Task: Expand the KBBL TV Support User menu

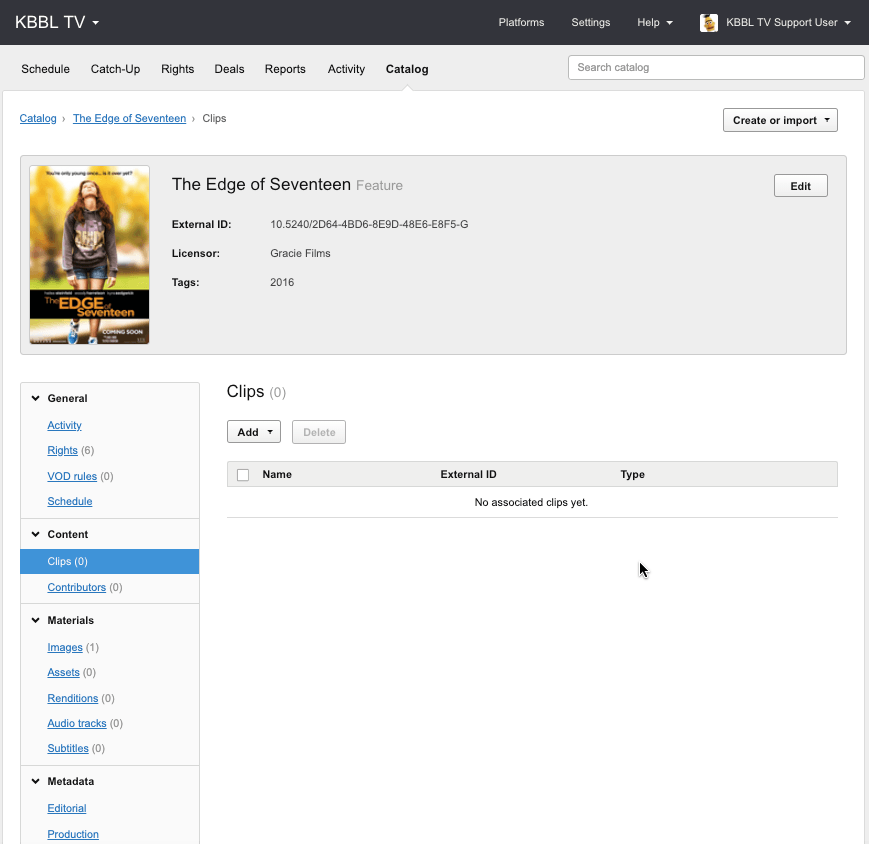Action: pos(788,23)
